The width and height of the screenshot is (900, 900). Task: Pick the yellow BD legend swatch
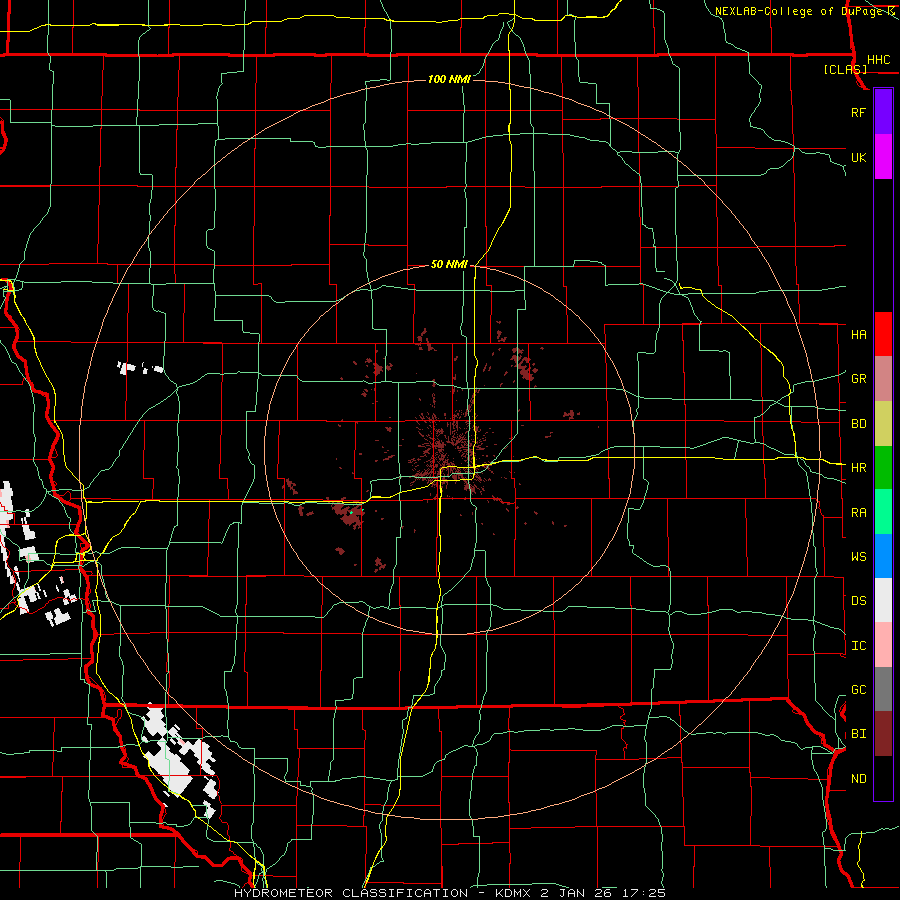(x=883, y=424)
